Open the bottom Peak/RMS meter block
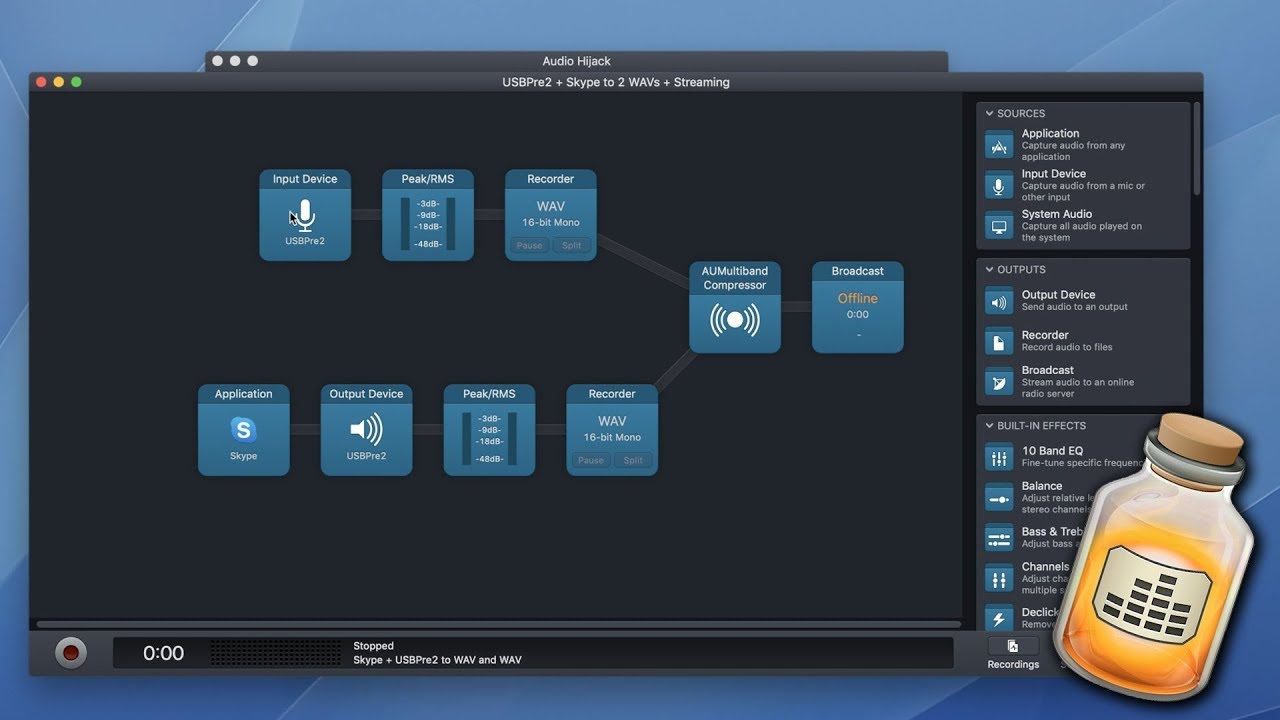1280x720 pixels. tap(489, 430)
